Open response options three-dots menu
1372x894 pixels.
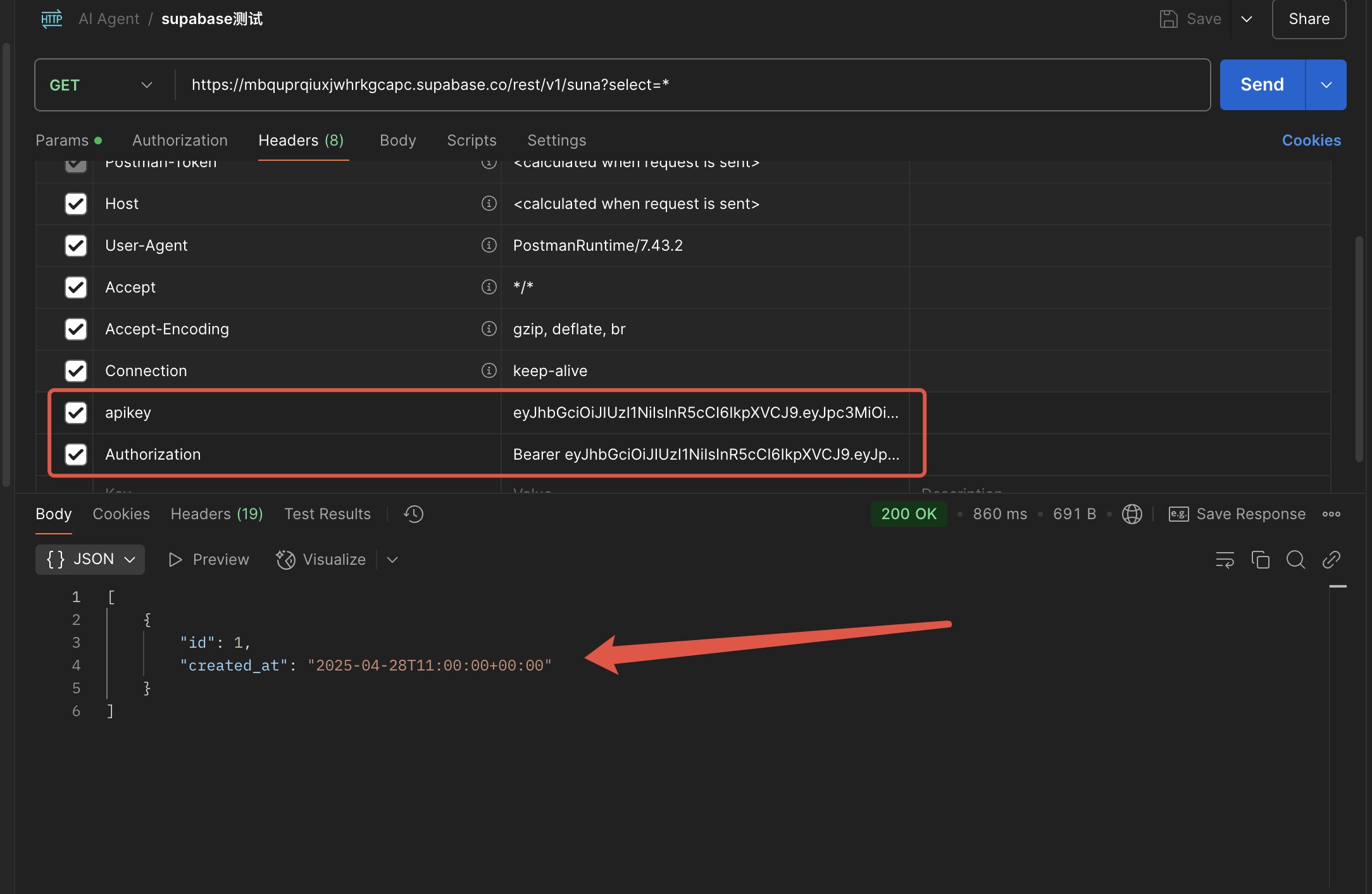(1331, 513)
